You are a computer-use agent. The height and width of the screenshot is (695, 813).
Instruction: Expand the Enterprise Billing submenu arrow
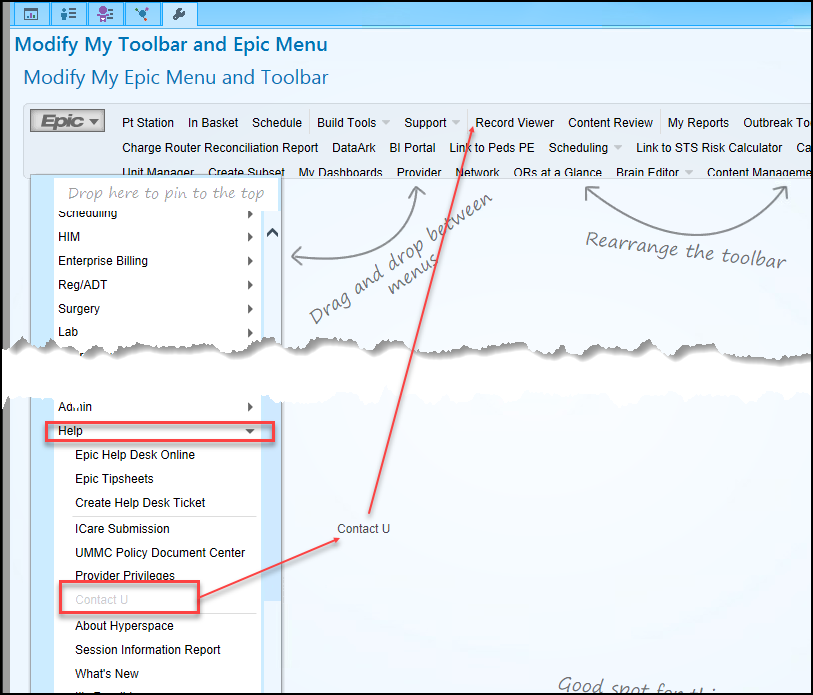click(x=250, y=261)
